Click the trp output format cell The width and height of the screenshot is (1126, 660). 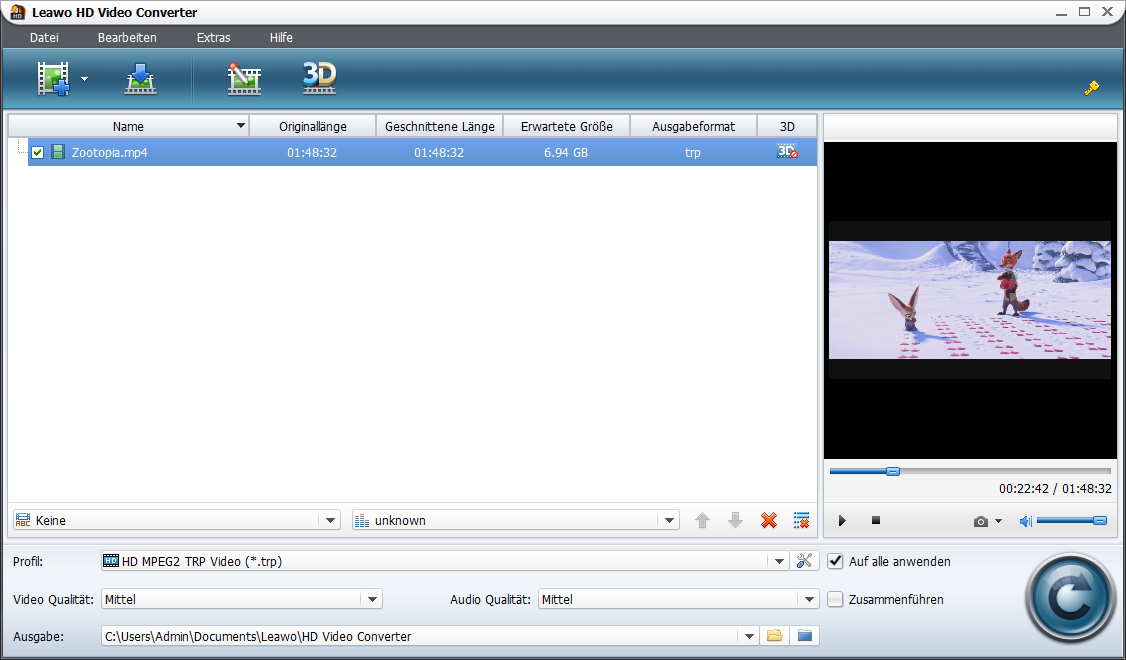(x=693, y=152)
